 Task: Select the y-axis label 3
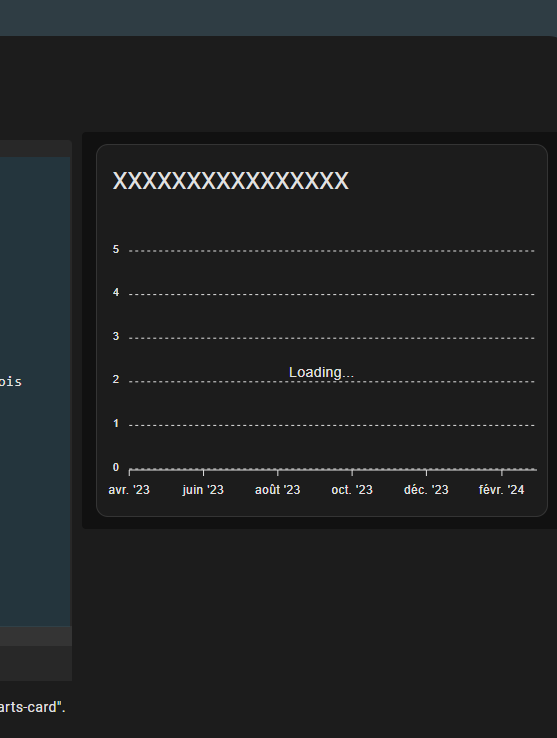116,337
